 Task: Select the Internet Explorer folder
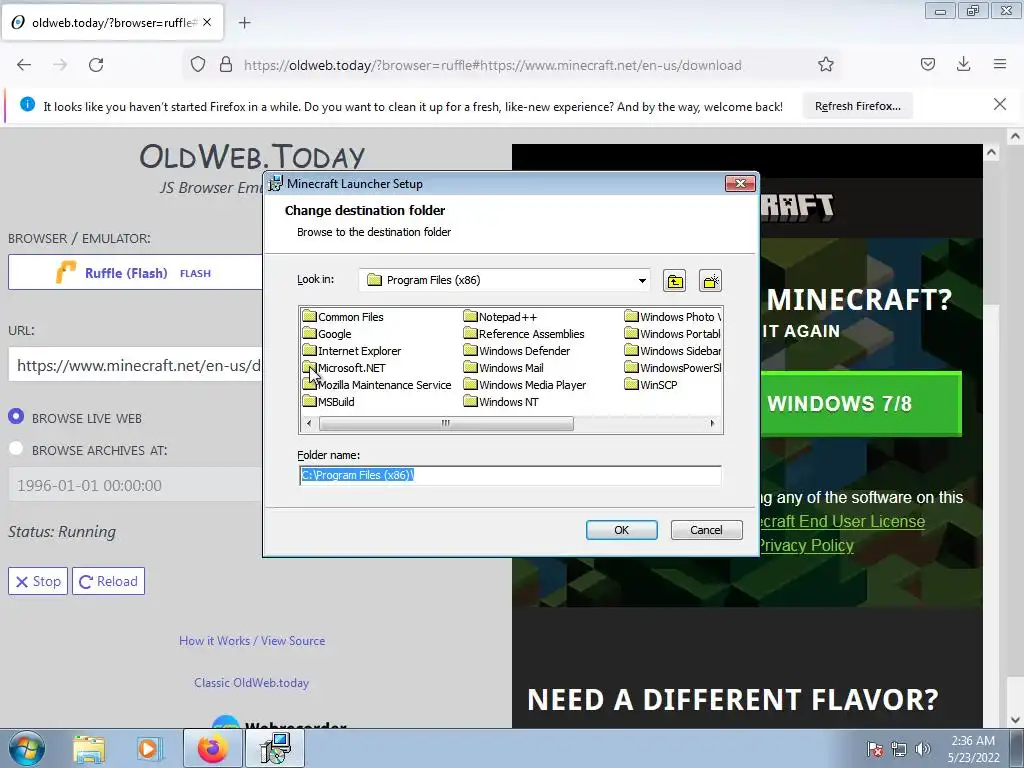tap(352, 351)
